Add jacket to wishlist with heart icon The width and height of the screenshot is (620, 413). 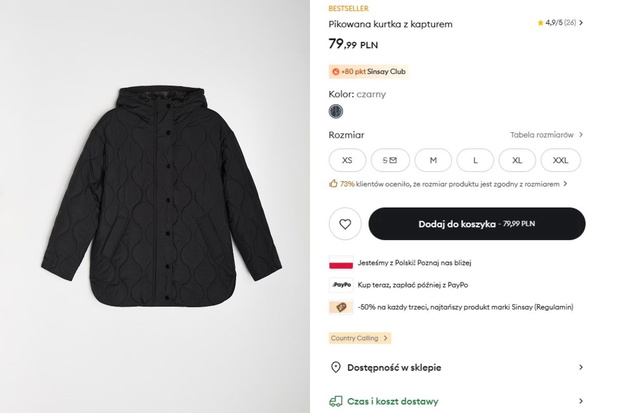345,224
